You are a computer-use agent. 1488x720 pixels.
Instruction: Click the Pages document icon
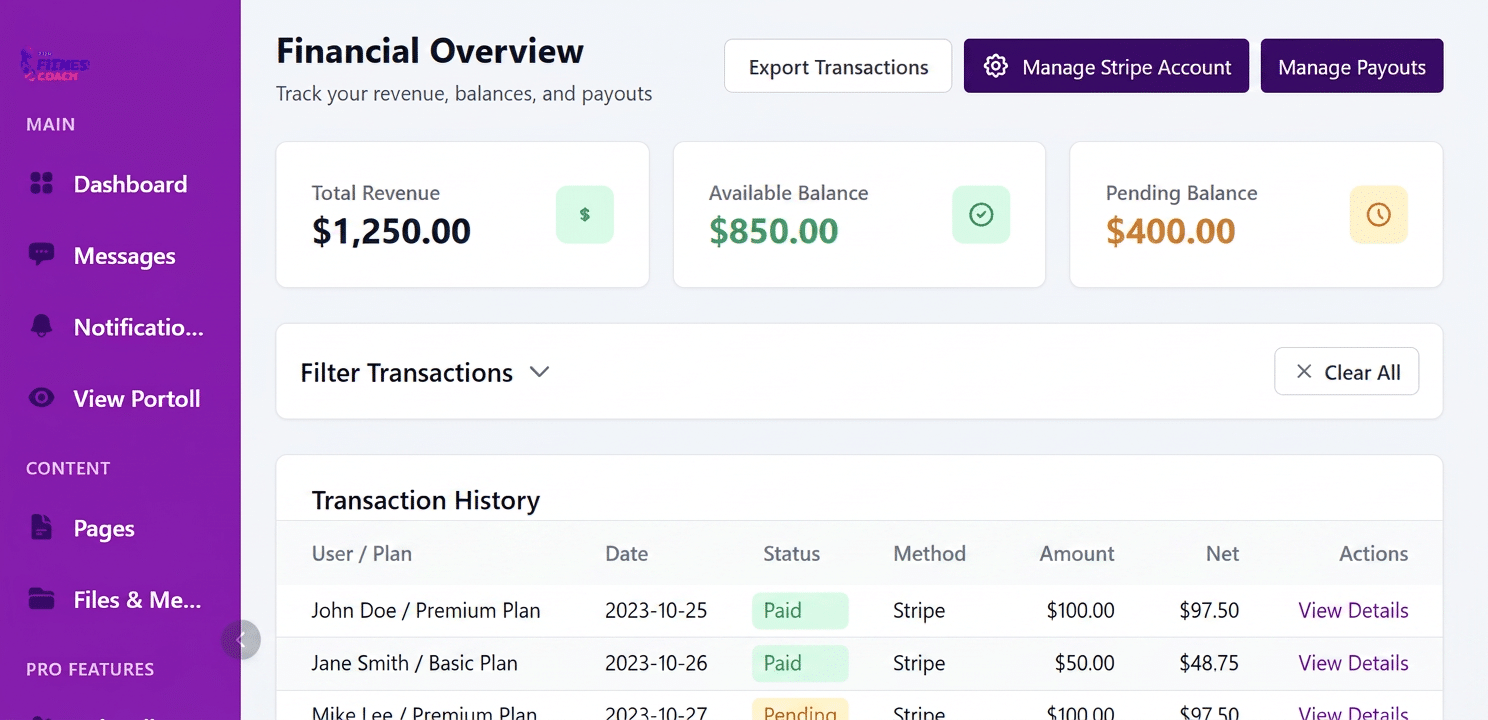click(x=41, y=527)
